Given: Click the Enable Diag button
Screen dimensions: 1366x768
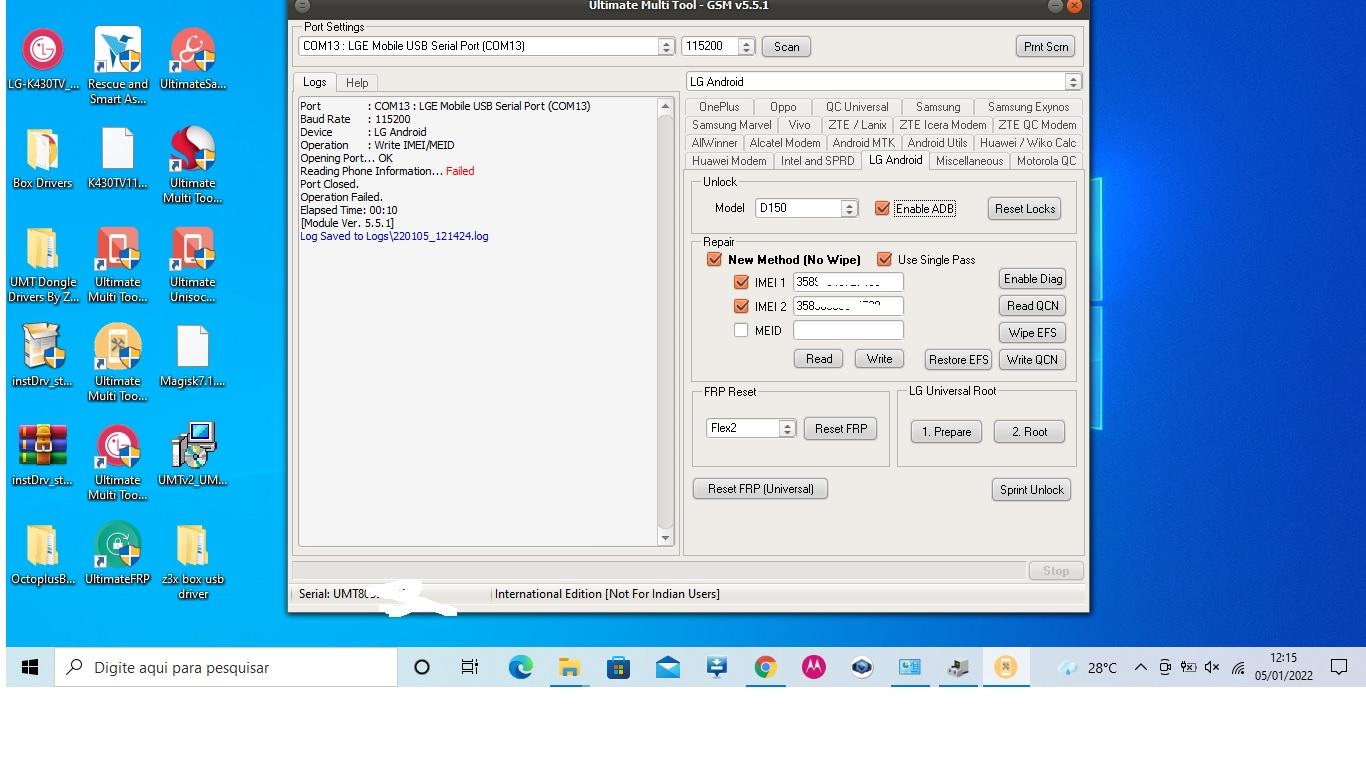Looking at the screenshot, I should click(x=1033, y=279).
